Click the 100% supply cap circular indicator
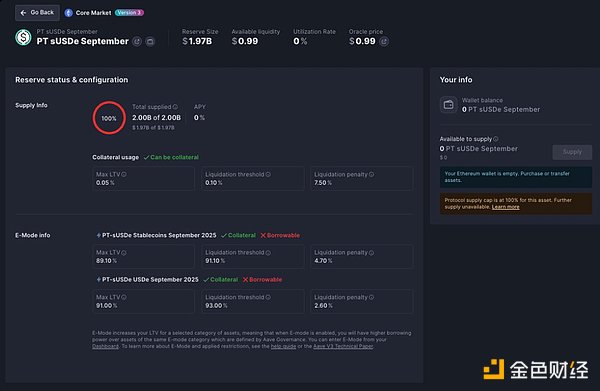Screen dimensions: 600x391 (109, 118)
